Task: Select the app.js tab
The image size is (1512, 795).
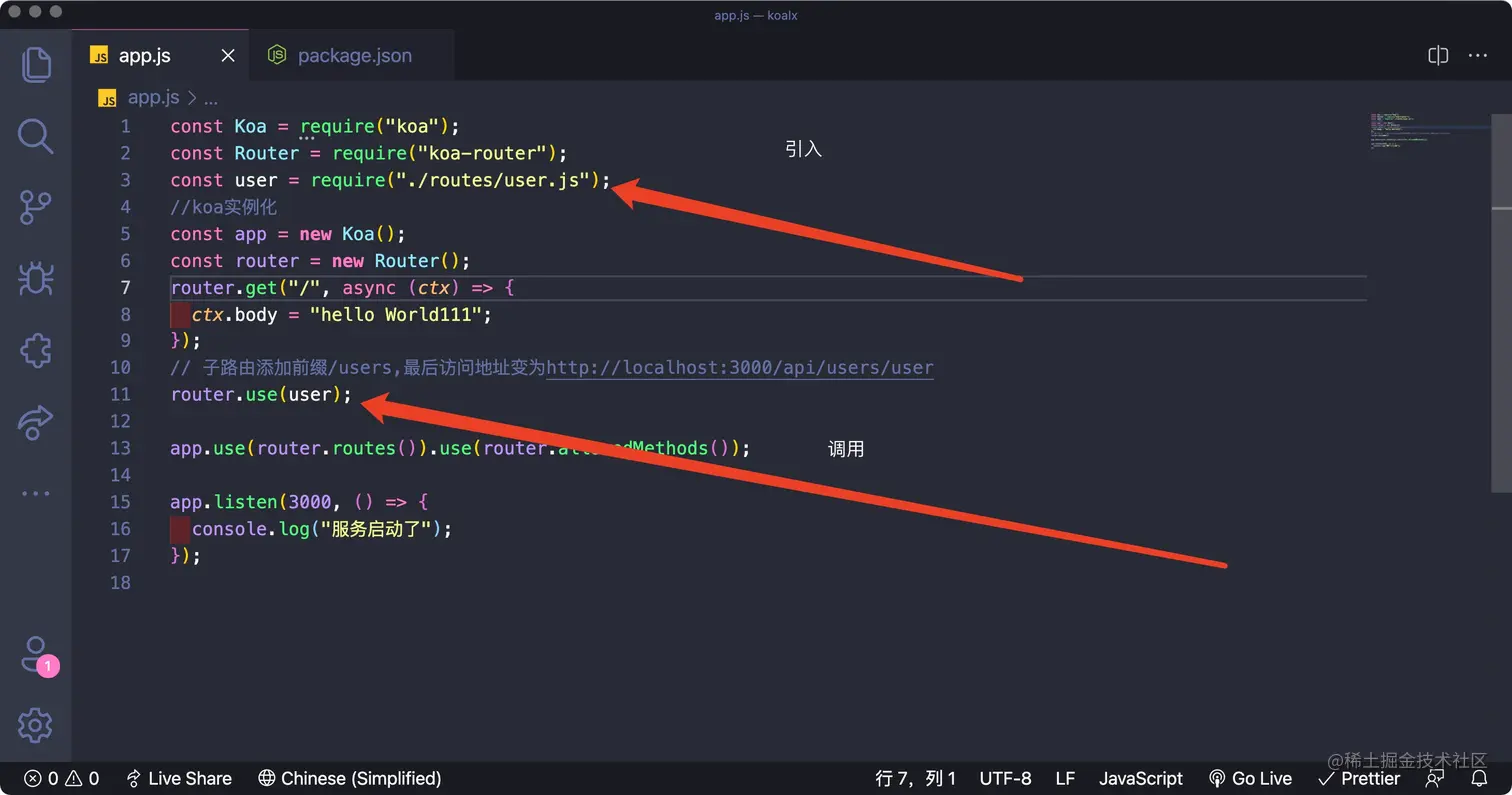Action: tap(144, 56)
